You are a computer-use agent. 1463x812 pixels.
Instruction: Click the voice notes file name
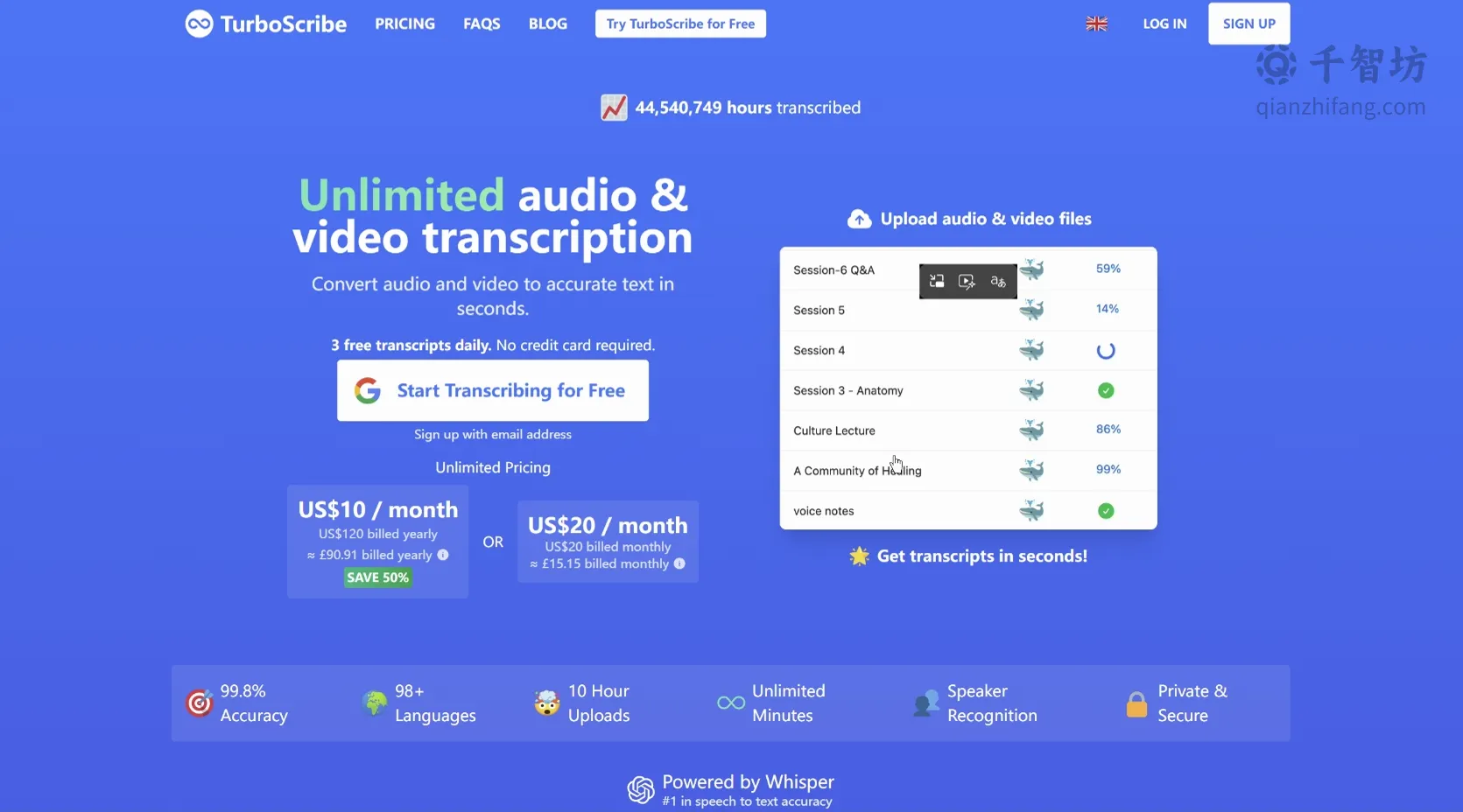[824, 511]
